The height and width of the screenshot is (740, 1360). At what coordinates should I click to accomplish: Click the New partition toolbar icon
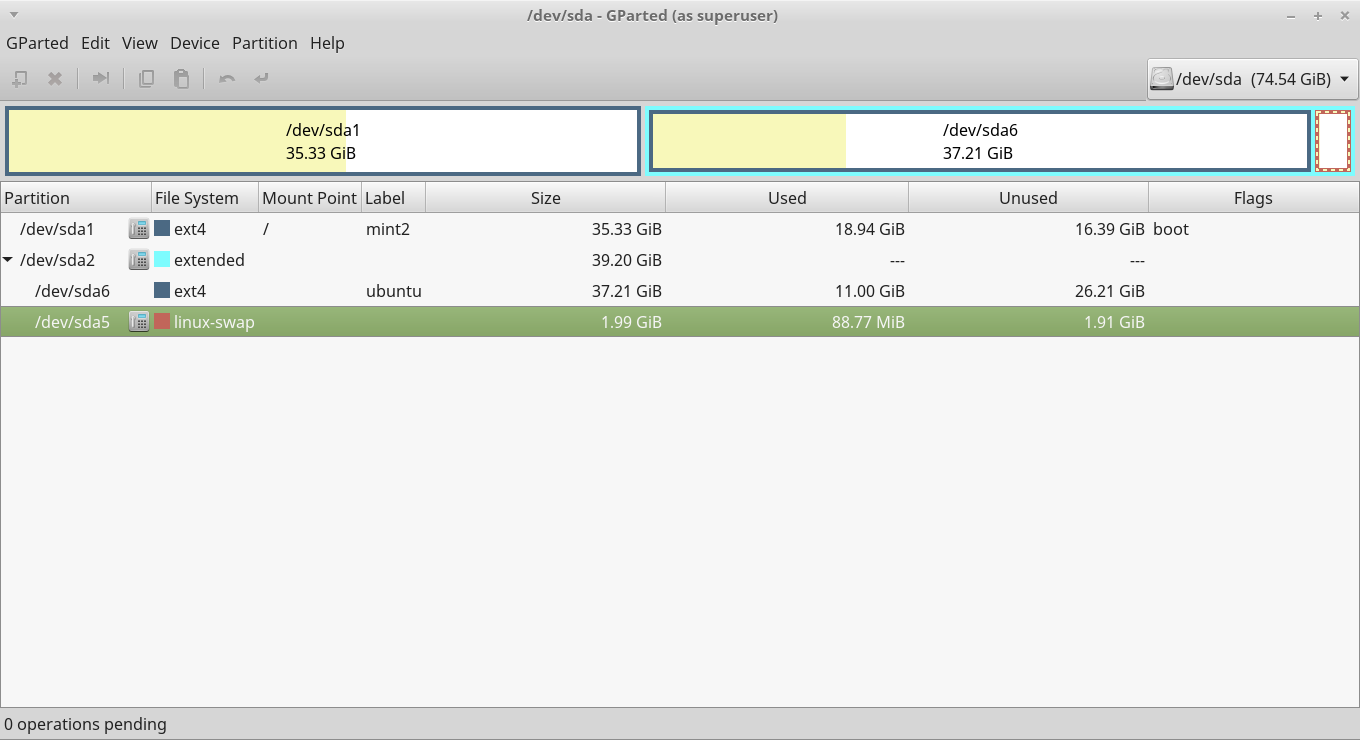19,78
